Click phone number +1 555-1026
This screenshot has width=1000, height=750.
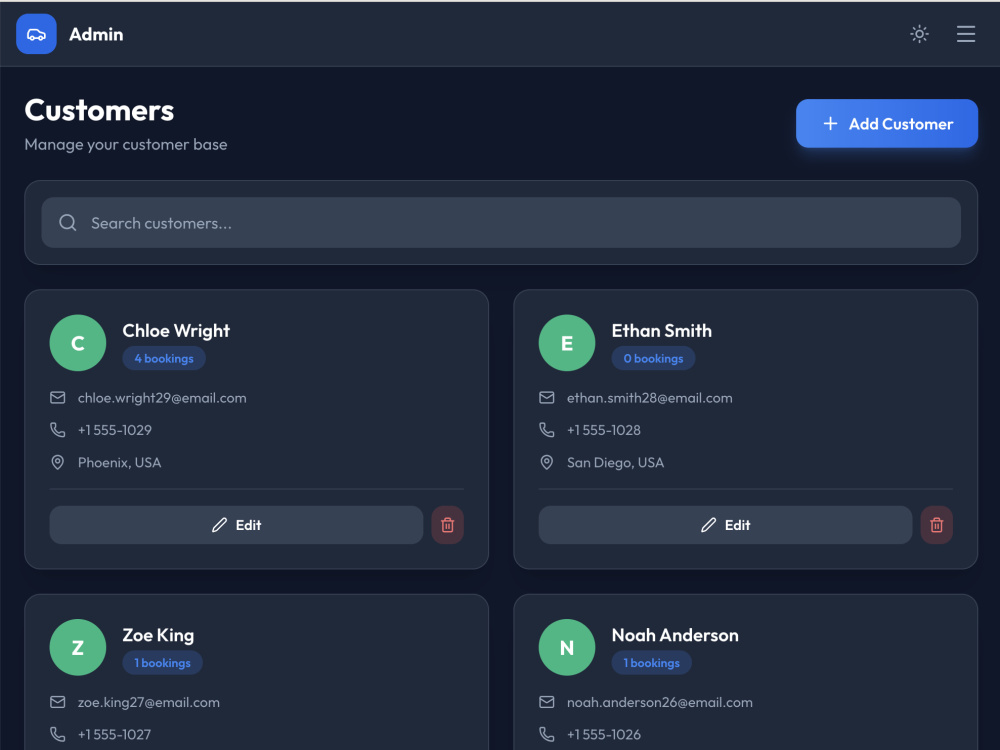coord(604,734)
